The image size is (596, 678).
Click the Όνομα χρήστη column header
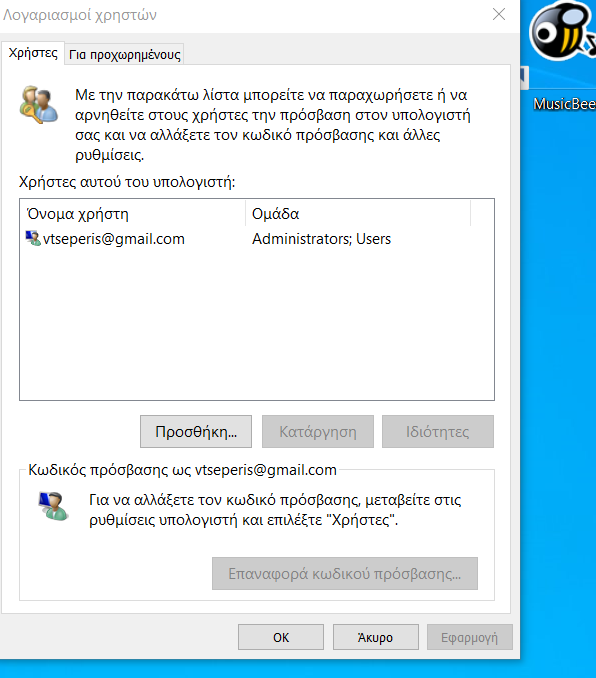click(132, 214)
